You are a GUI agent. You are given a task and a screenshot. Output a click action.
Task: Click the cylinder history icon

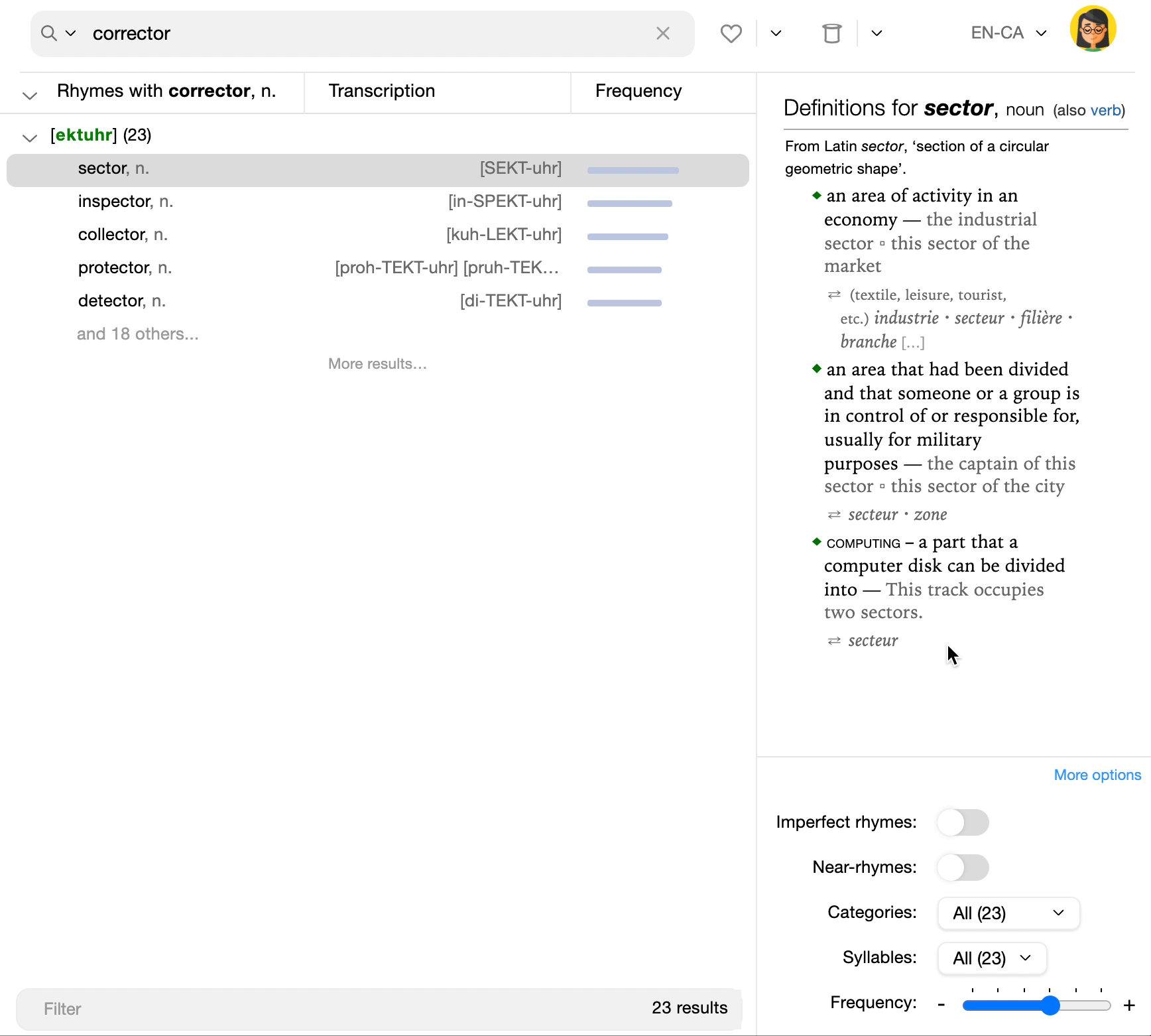click(831, 33)
